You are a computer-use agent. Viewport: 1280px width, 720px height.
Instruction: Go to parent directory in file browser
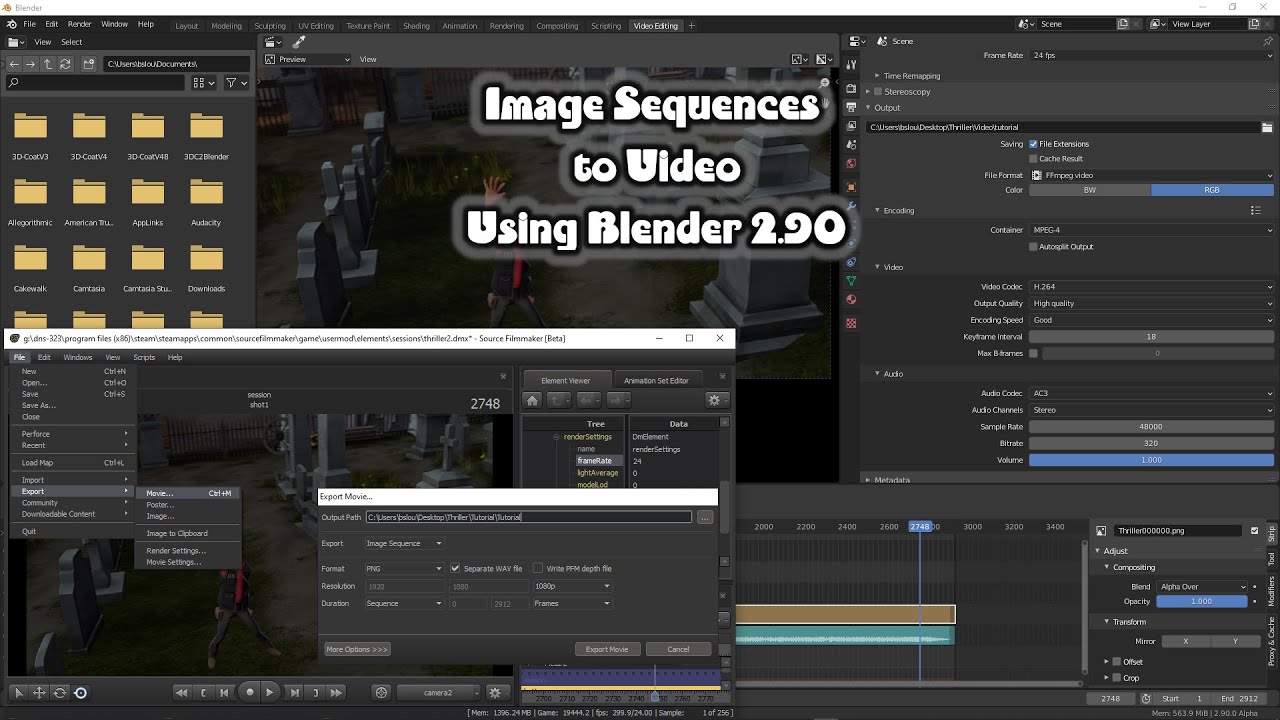(48, 64)
